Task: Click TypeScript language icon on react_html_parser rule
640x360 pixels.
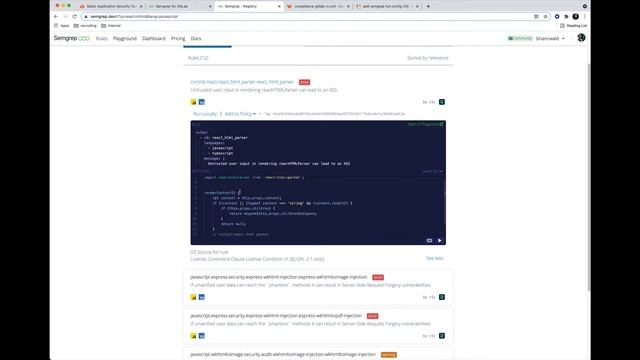Action: click(x=202, y=102)
